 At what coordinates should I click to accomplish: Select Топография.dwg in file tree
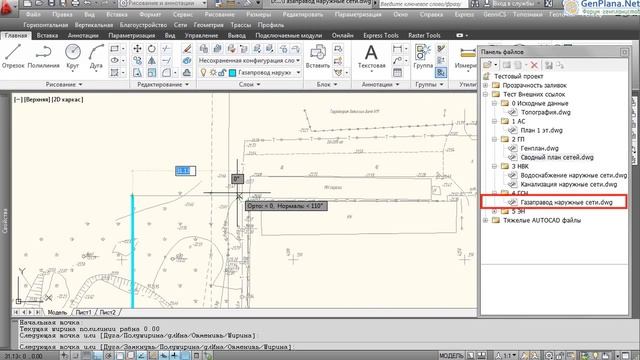pos(545,112)
